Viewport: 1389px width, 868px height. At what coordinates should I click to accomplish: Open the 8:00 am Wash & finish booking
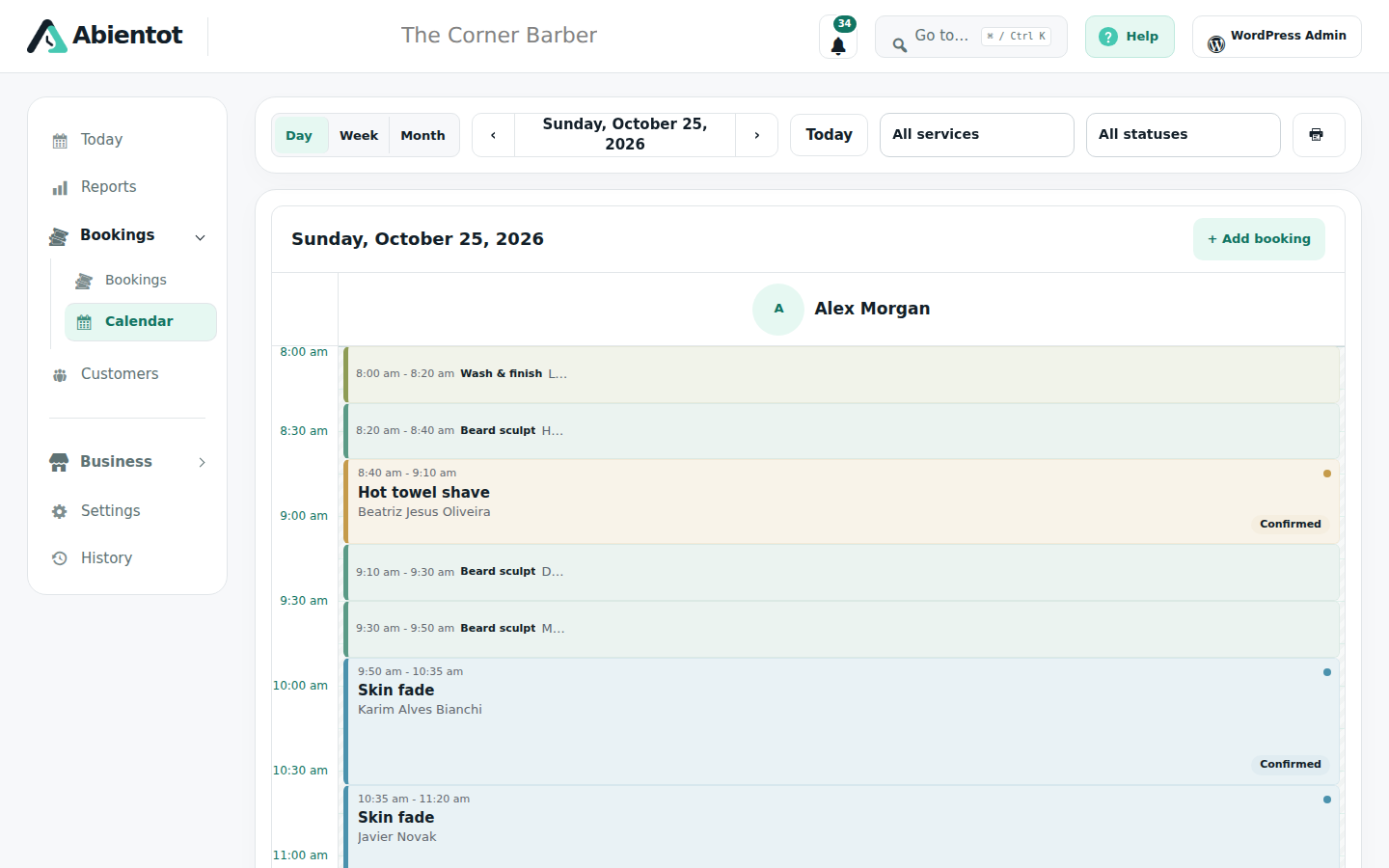(x=841, y=374)
